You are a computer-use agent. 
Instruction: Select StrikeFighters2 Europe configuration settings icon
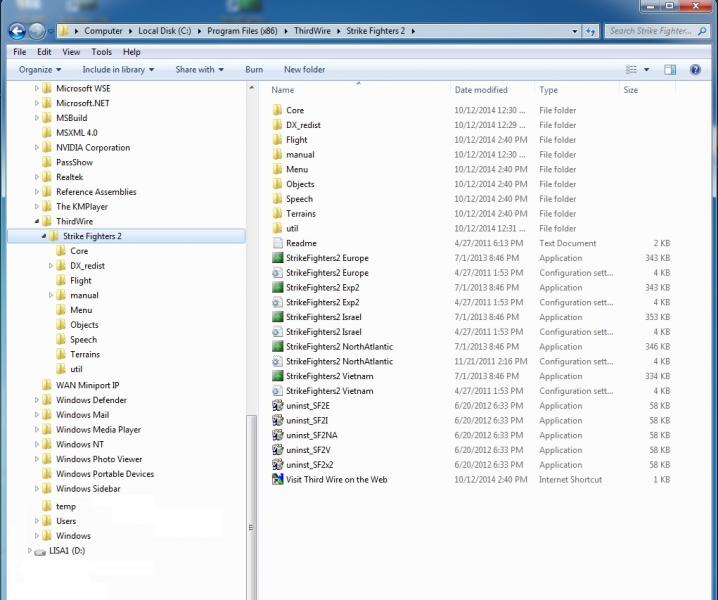click(277, 273)
